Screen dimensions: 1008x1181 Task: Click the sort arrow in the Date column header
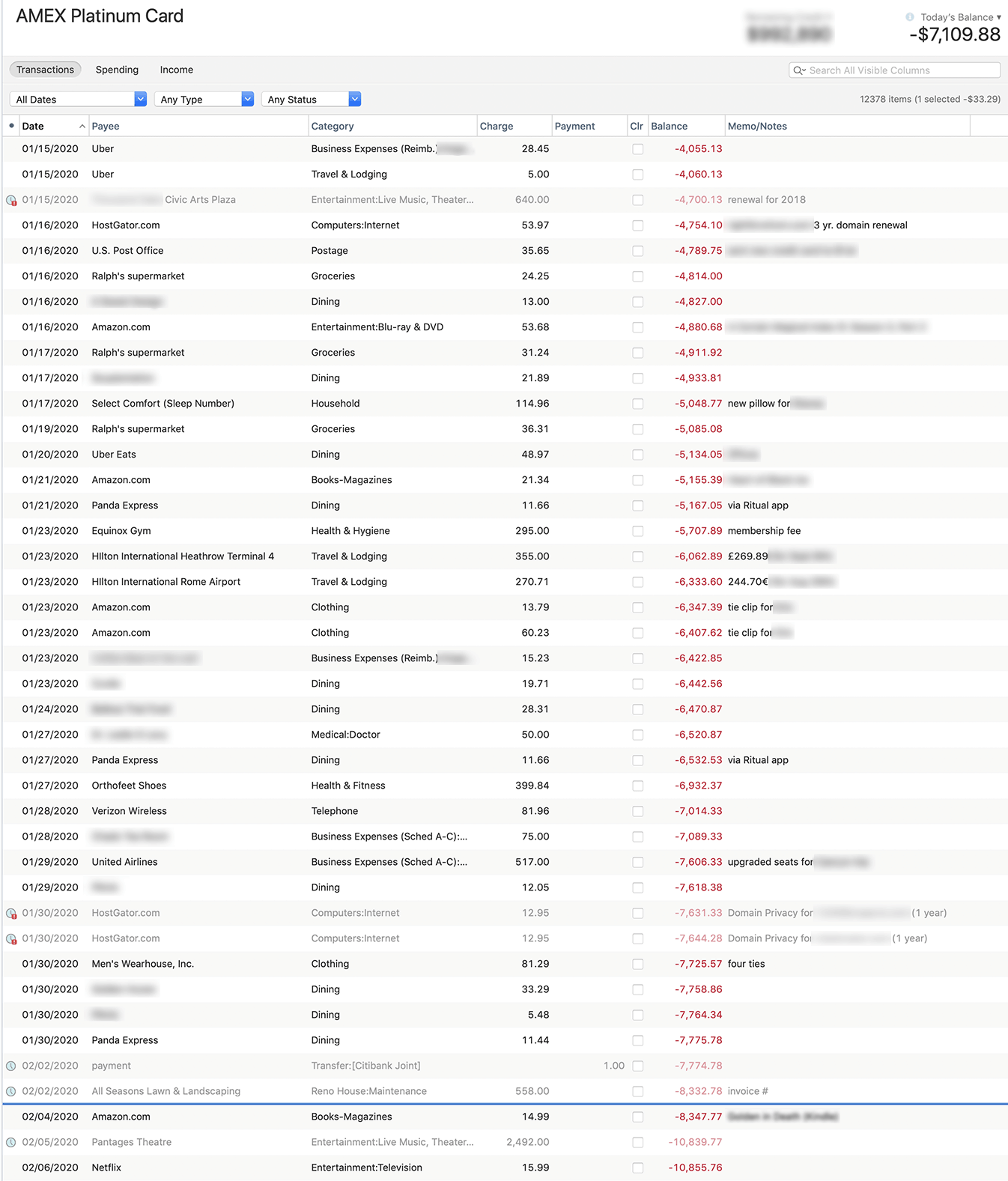click(82, 127)
